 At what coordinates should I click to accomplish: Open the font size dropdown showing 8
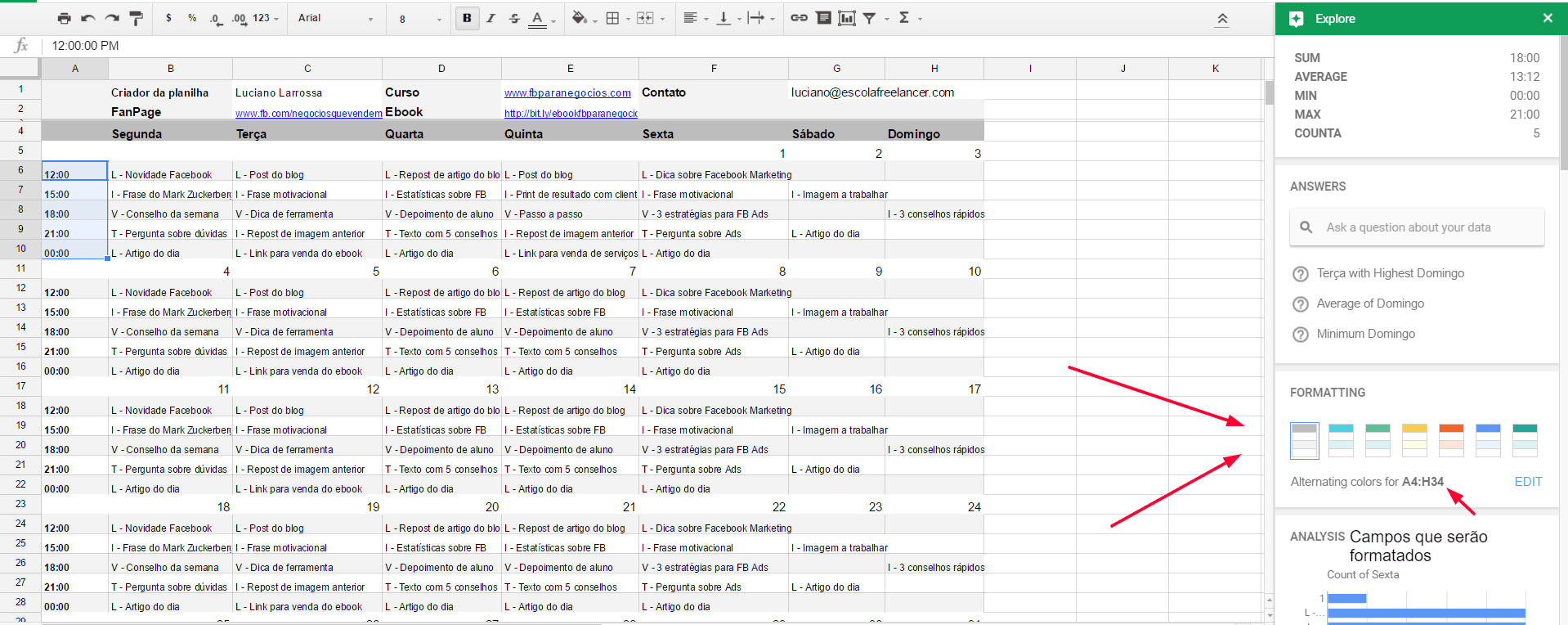click(x=420, y=18)
